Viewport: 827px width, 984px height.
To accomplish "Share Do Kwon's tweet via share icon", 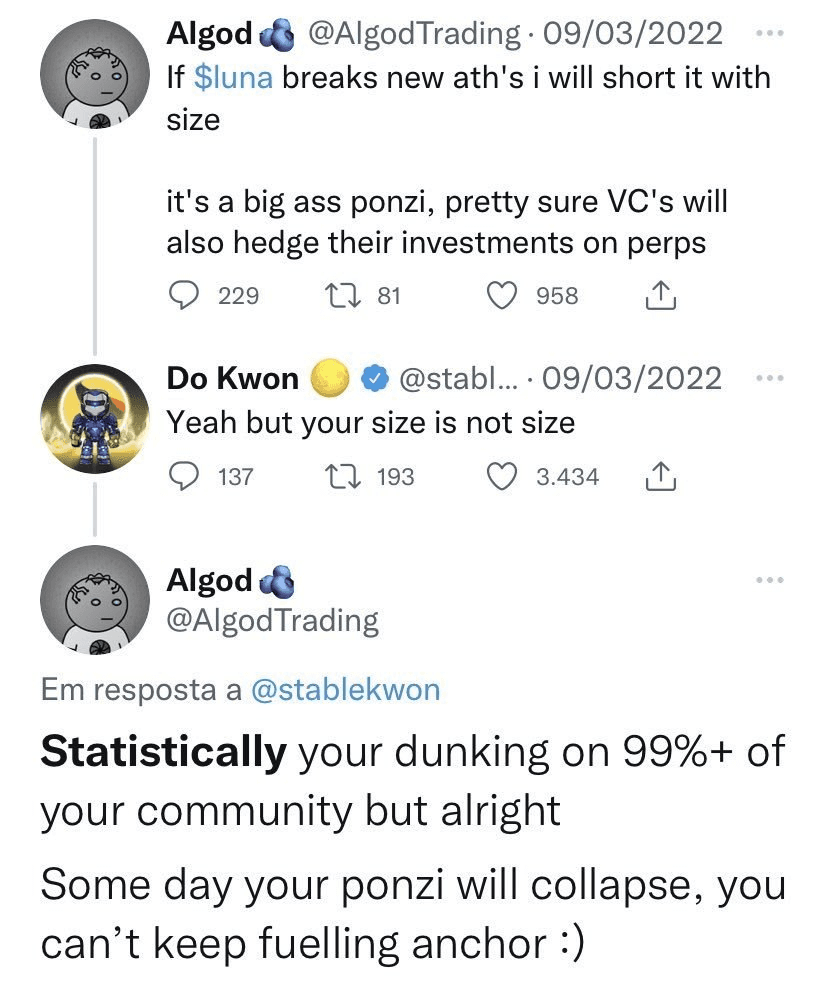I will tap(660, 476).
